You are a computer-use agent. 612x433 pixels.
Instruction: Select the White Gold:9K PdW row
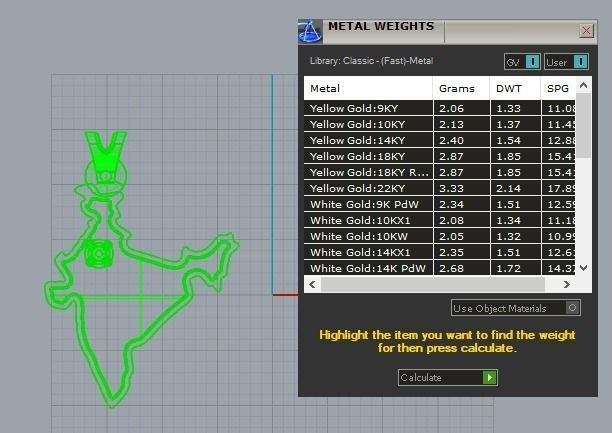pyautogui.click(x=439, y=204)
